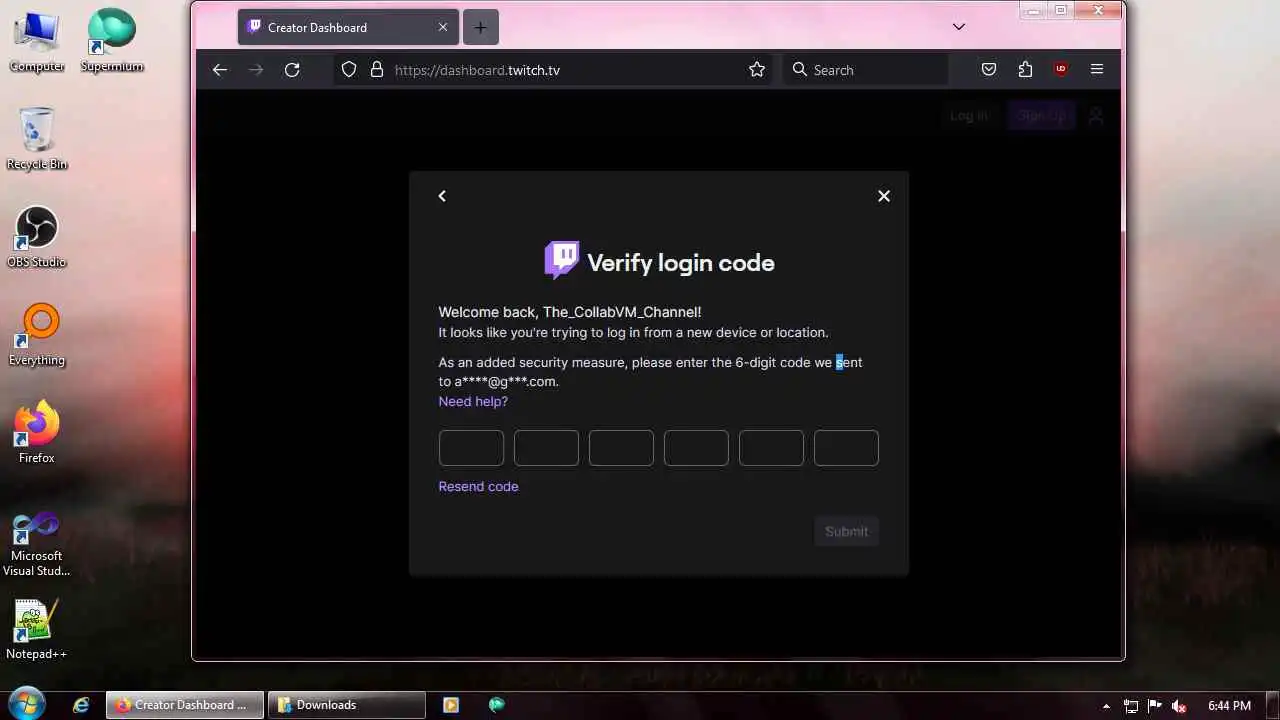Click the Action Center flag icon
The width and height of the screenshot is (1280, 720).
click(x=1155, y=706)
